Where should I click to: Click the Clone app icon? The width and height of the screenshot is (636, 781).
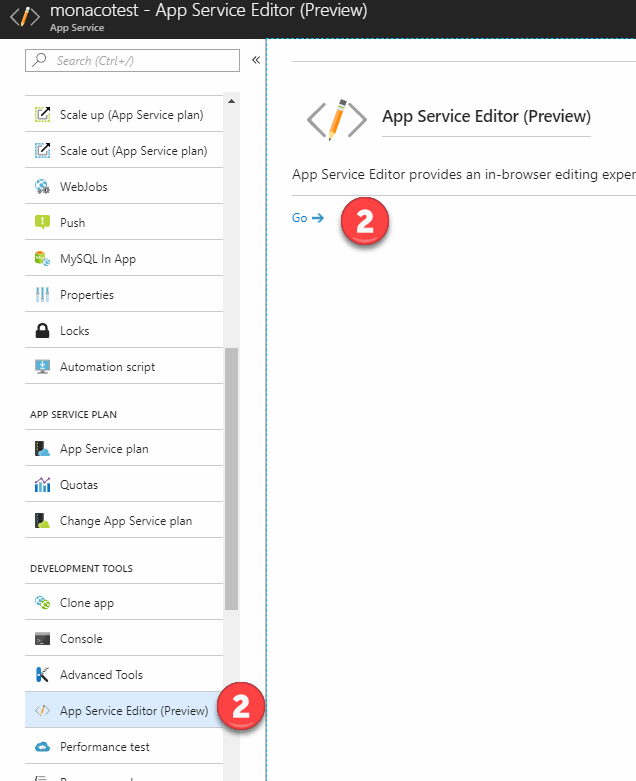coord(42,603)
